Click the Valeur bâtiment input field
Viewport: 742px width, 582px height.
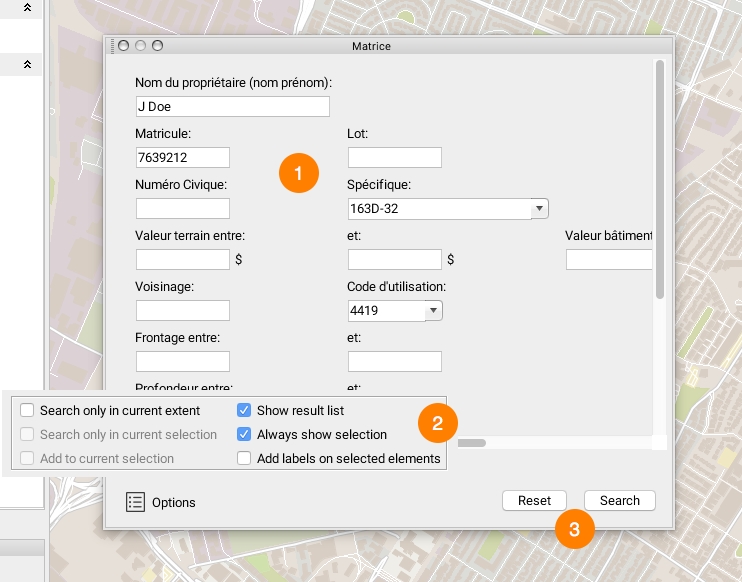point(608,260)
